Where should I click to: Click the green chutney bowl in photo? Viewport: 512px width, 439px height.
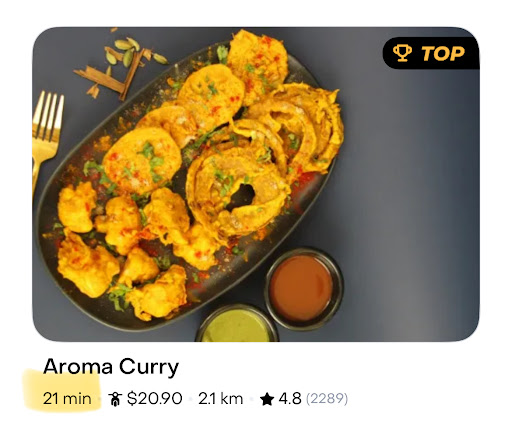click(237, 325)
